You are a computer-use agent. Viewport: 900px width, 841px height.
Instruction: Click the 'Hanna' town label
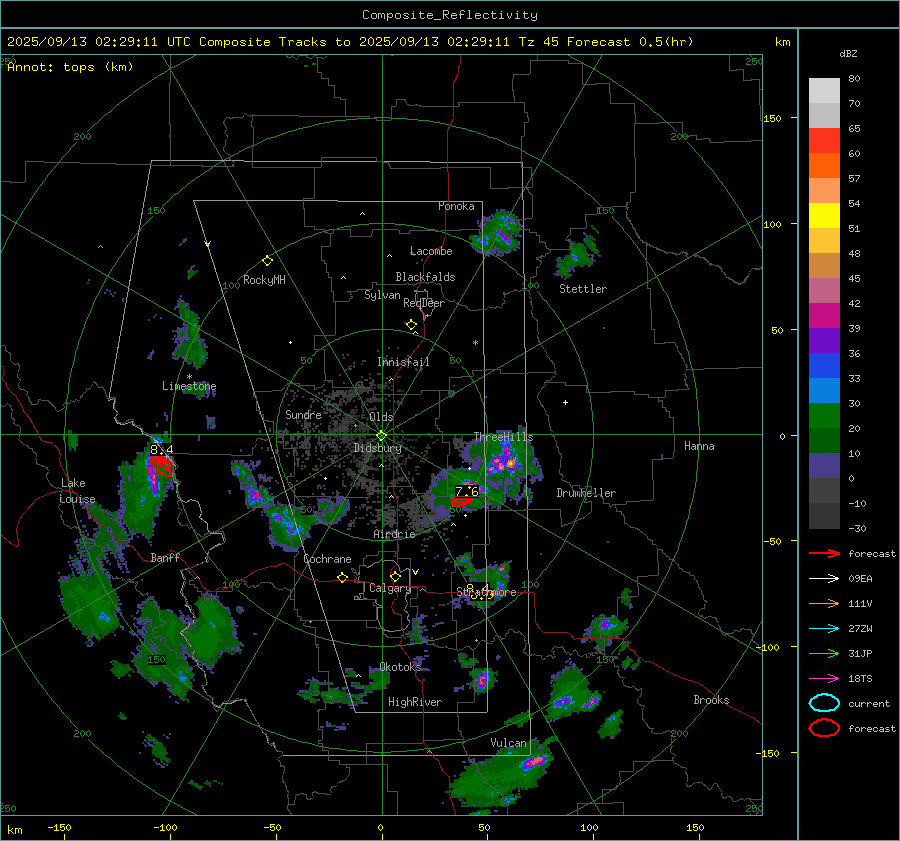pyautogui.click(x=699, y=446)
